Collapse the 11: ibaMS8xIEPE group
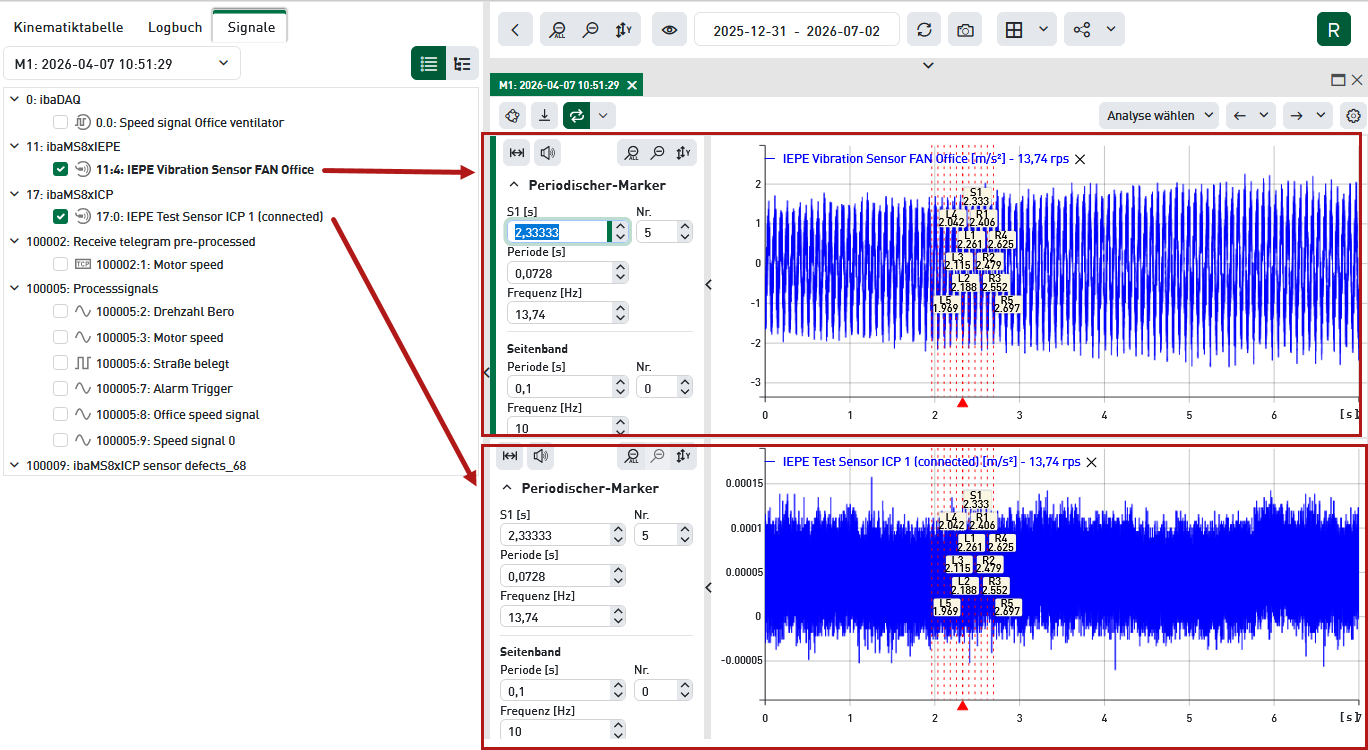1368x750 pixels. (13, 146)
